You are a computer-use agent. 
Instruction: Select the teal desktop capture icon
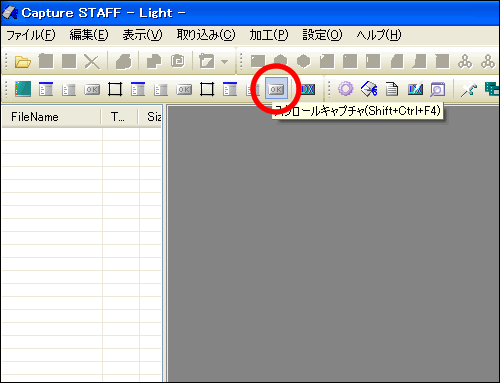[23, 89]
